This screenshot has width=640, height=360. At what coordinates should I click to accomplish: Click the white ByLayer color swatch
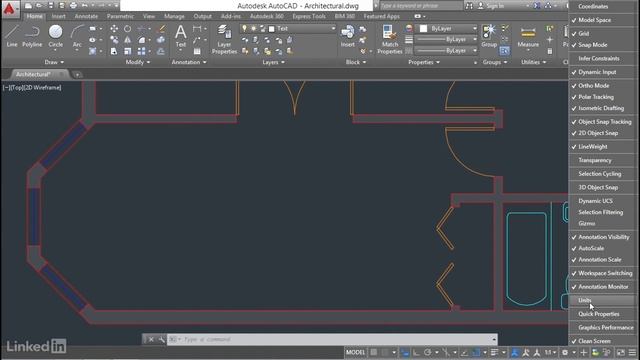[423, 29]
